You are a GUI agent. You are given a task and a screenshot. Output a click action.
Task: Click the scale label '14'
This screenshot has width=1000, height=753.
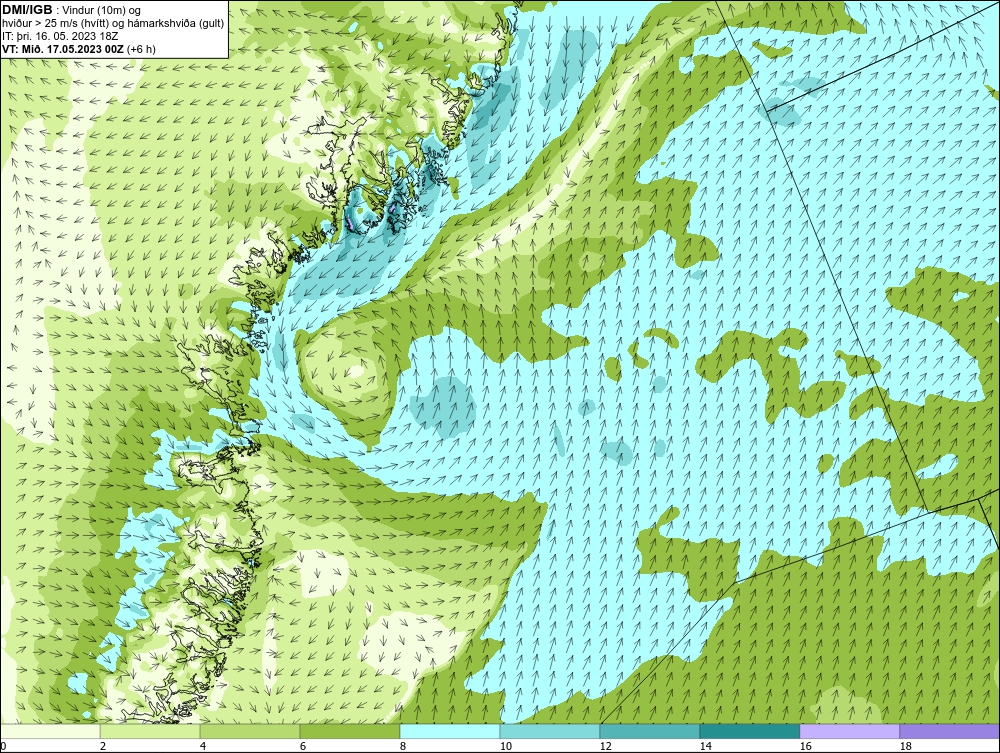pos(706,746)
